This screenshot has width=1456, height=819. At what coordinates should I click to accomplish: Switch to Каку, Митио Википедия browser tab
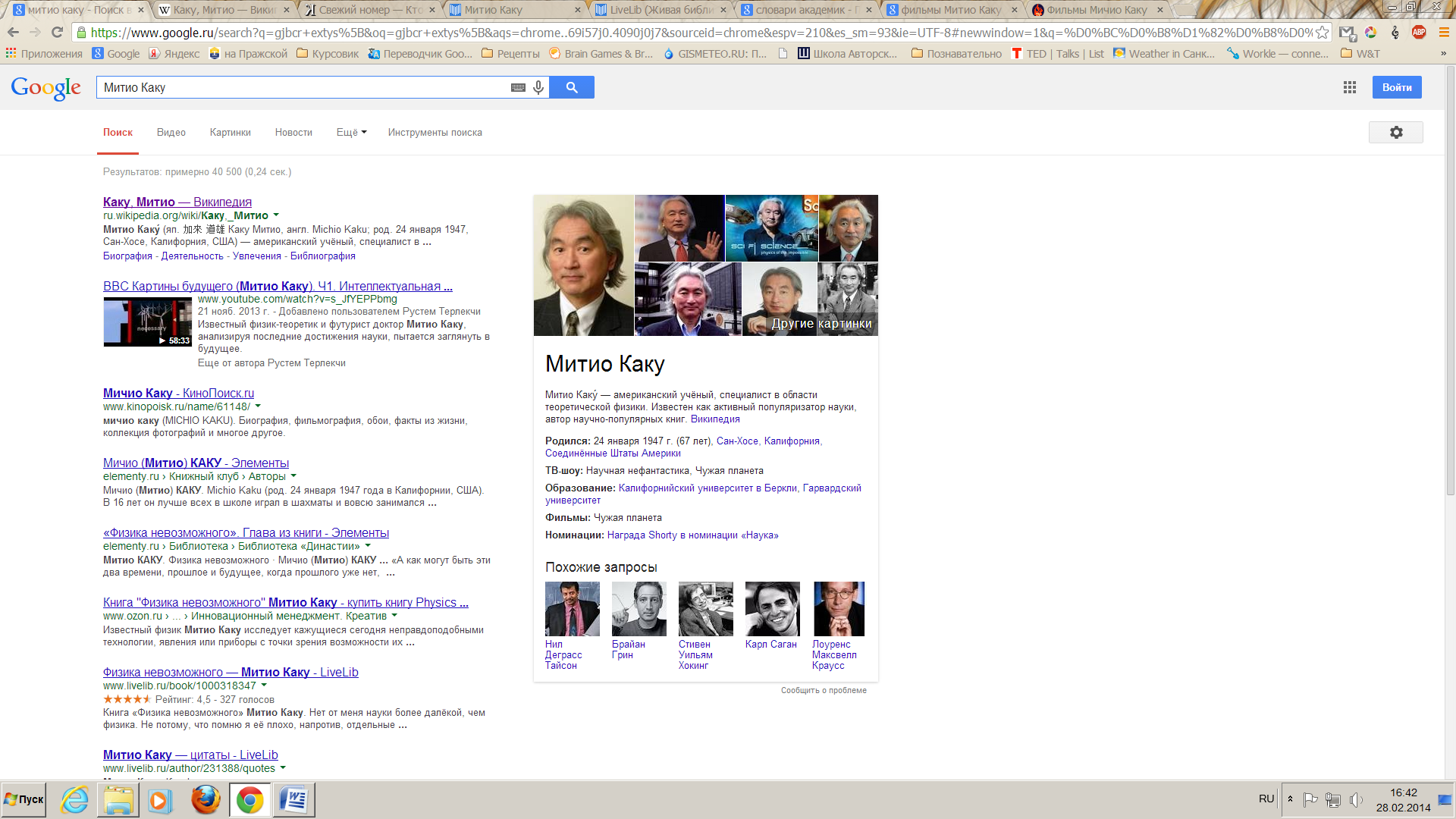pos(224,10)
